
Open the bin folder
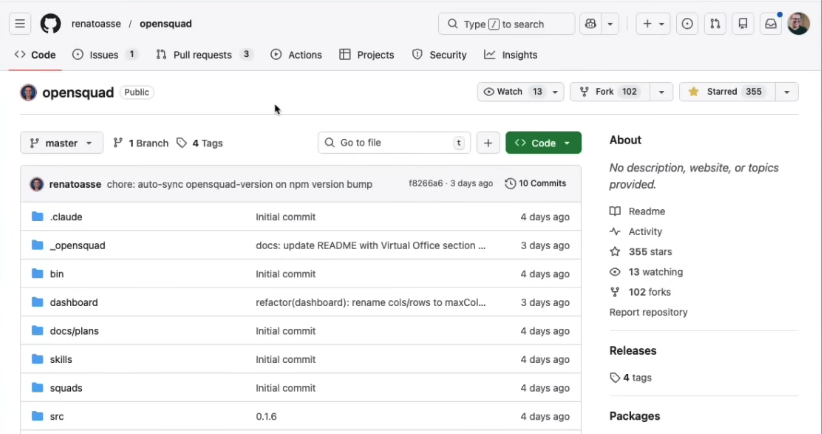57,274
